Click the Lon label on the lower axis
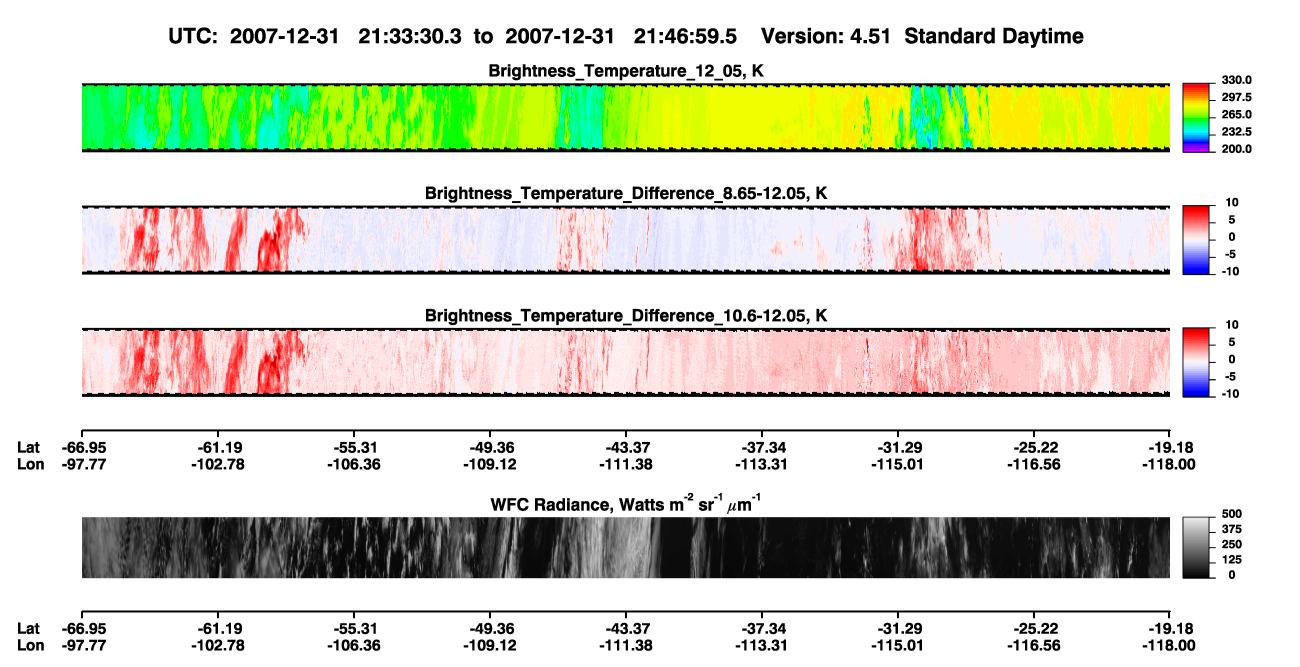Screen dimensions: 1300x667 click(29, 646)
